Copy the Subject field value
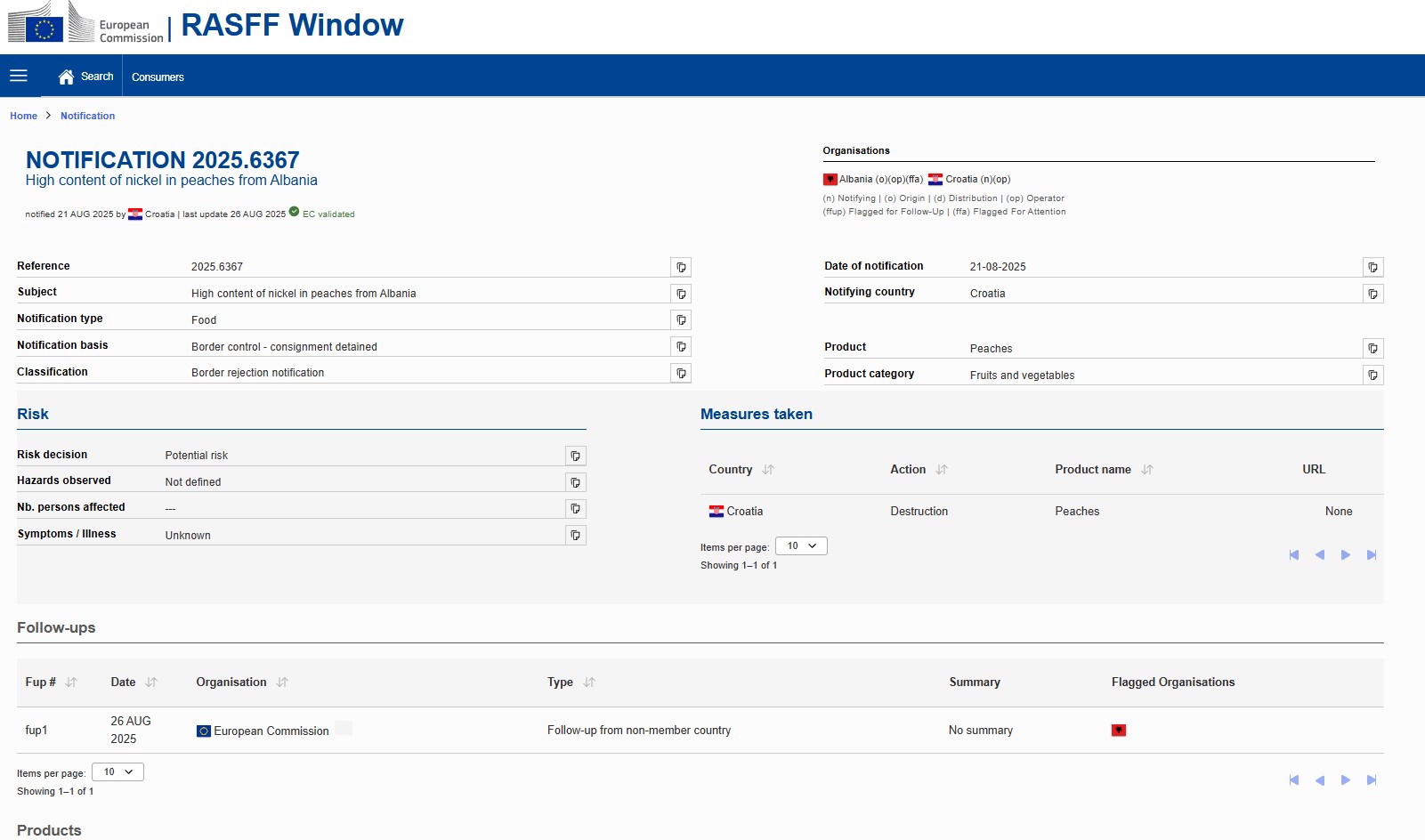This screenshot has height=840, width=1425. (681, 294)
